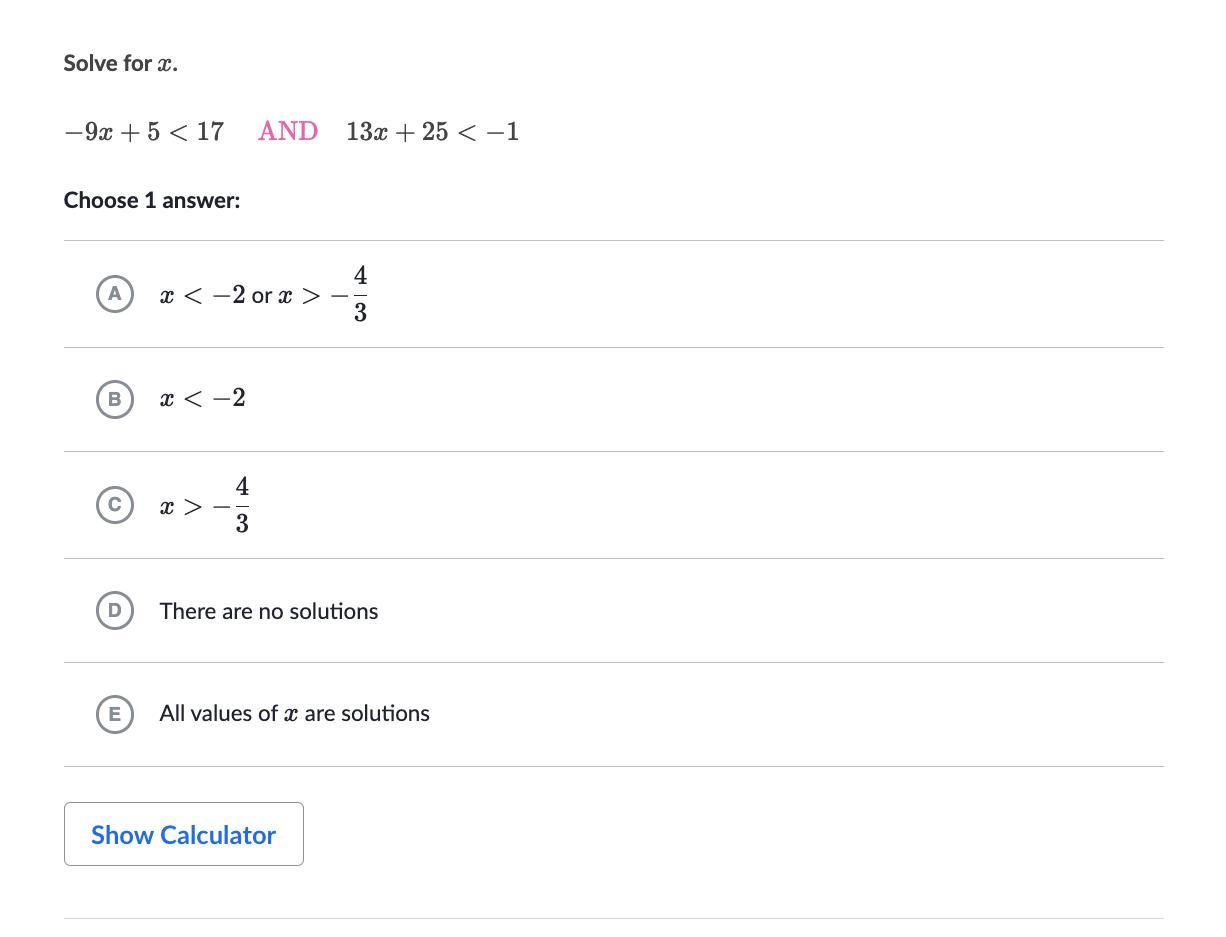Click the 'There are no solutions' answer text
The width and height of the screenshot is (1226, 937).
click(268, 611)
